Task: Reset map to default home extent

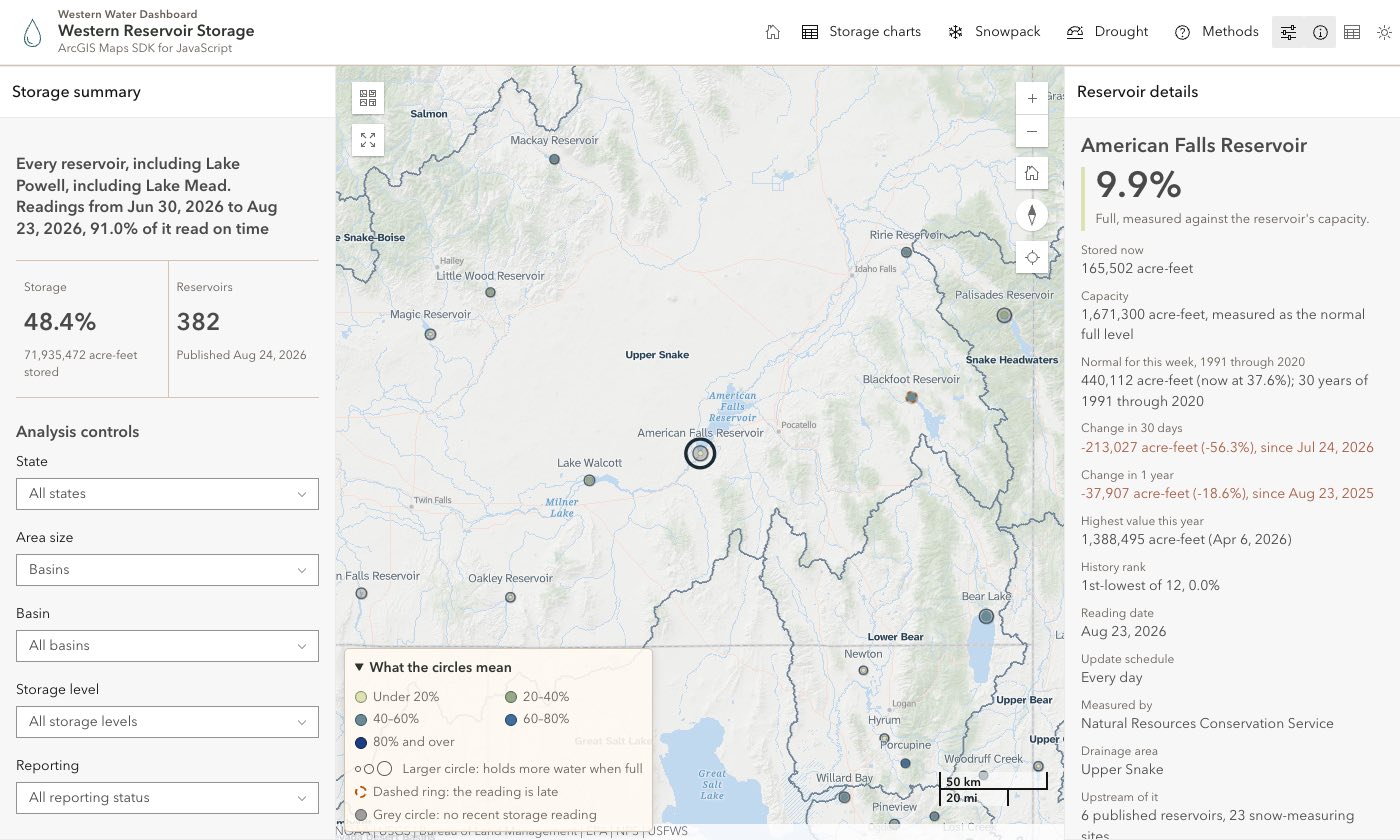Action: point(1032,173)
